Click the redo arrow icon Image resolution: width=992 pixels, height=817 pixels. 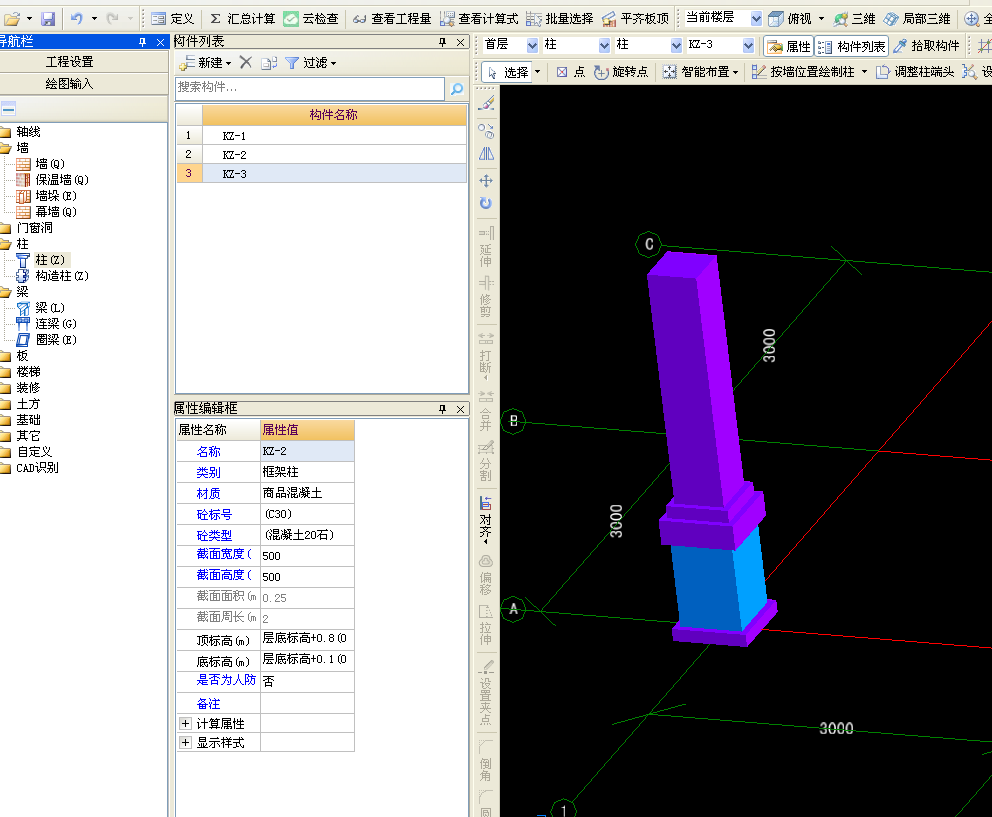click(113, 19)
